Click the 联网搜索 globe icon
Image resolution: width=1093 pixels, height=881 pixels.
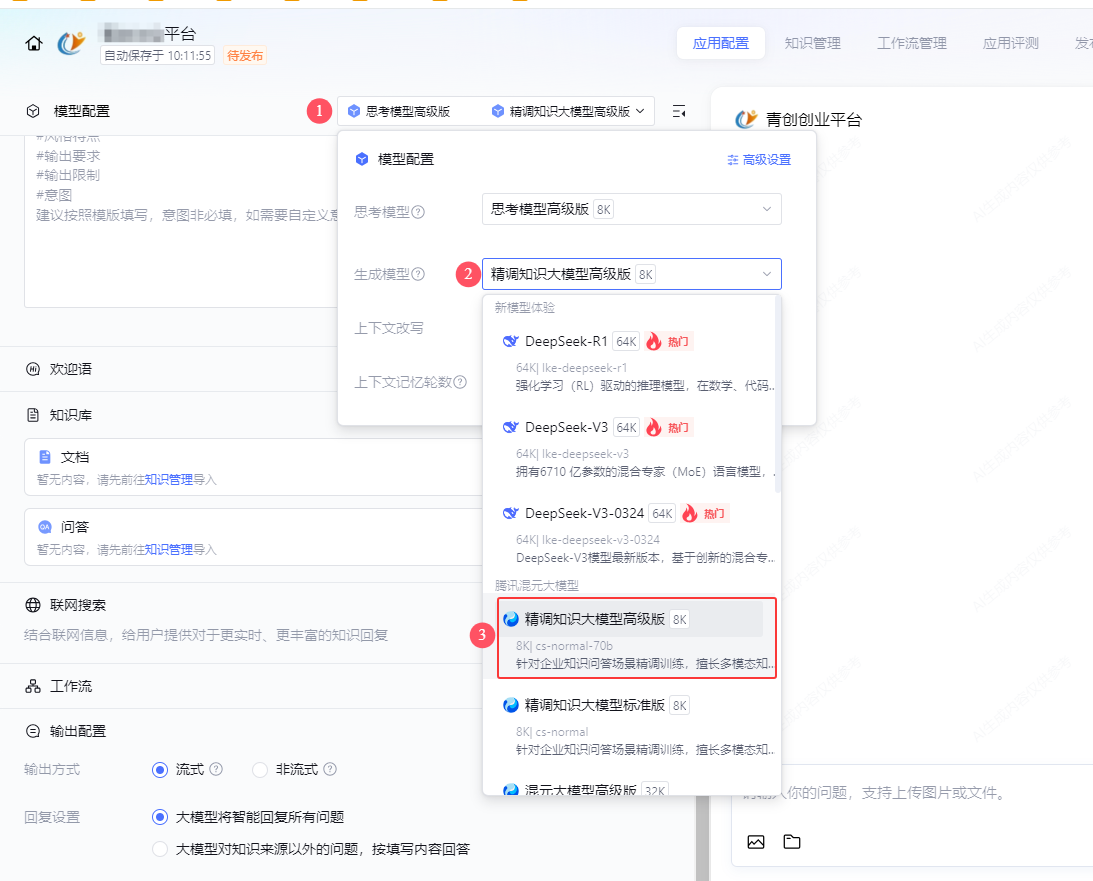click(x=33, y=605)
